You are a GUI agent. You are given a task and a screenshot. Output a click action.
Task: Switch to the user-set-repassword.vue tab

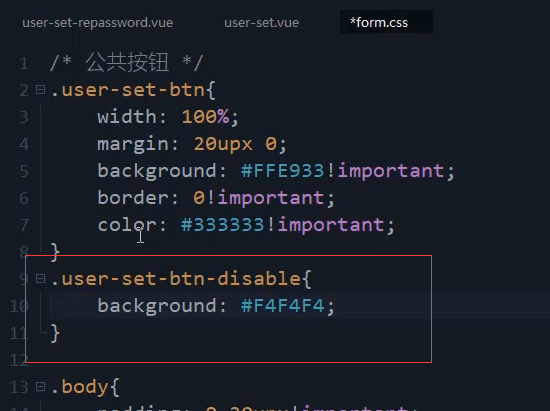(x=98, y=23)
